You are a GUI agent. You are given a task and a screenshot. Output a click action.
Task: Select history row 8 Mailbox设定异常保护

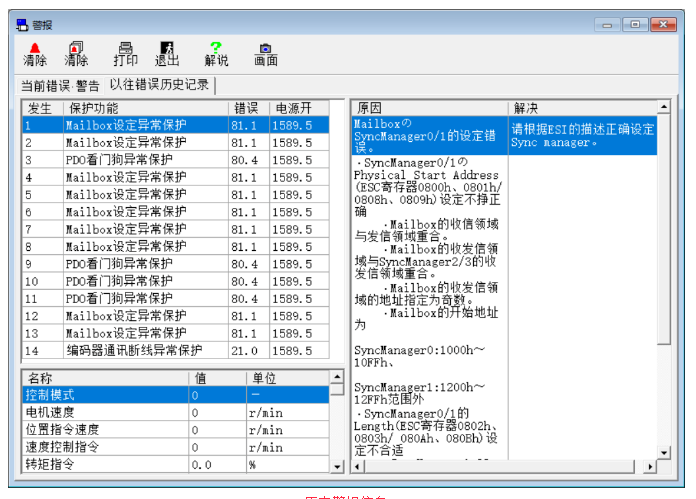click(x=176, y=246)
